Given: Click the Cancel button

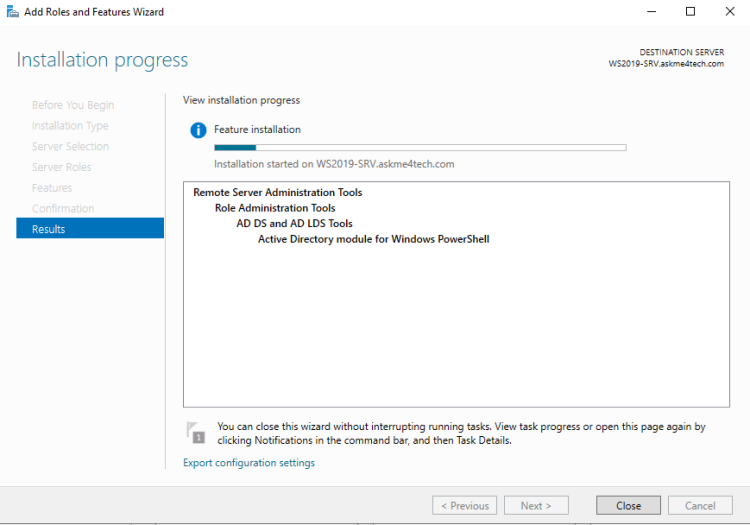Looking at the screenshot, I should point(700,505).
